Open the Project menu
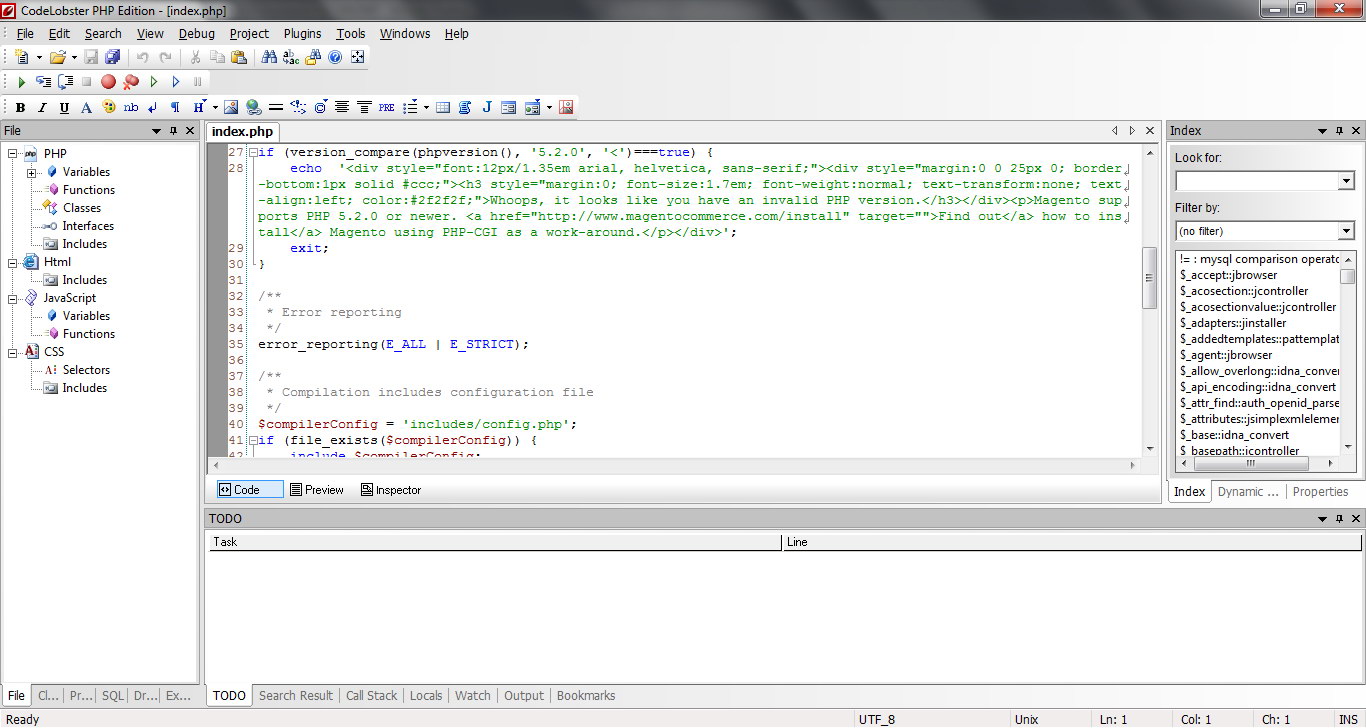The height and width of the screenshot is (728, 1366). [x=249, y=33]
